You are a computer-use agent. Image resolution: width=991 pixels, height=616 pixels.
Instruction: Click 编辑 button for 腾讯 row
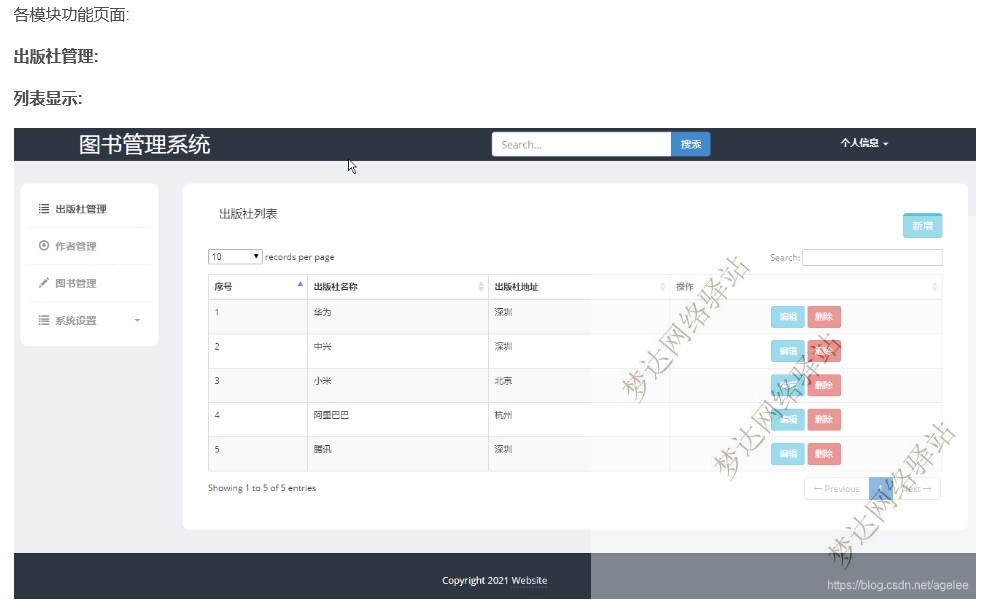(787, 454)
